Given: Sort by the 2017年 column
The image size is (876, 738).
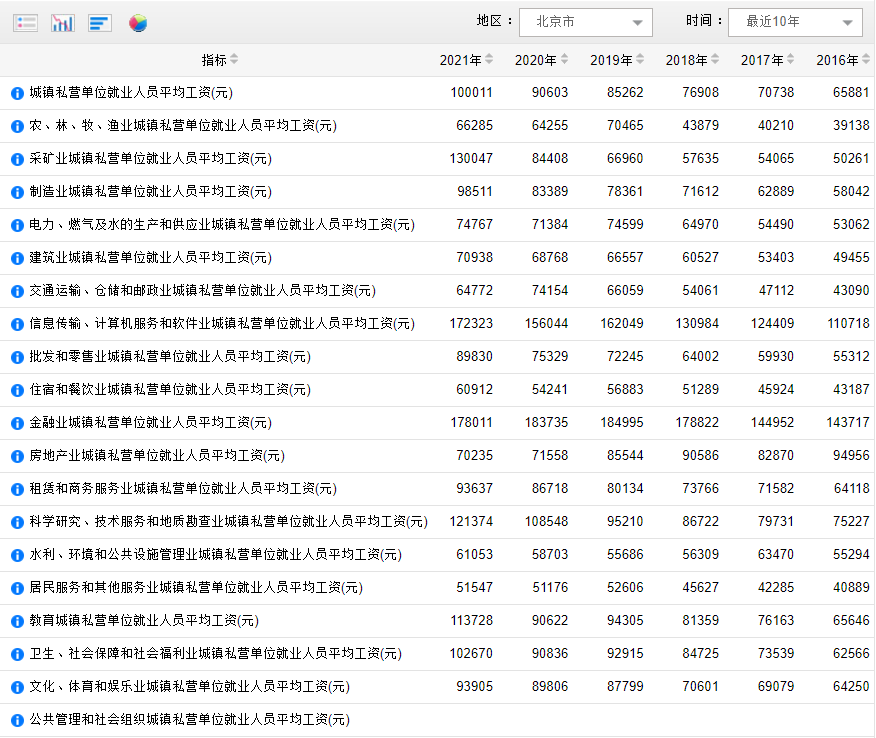Looking at the screenshot, I should coord(768,60).
